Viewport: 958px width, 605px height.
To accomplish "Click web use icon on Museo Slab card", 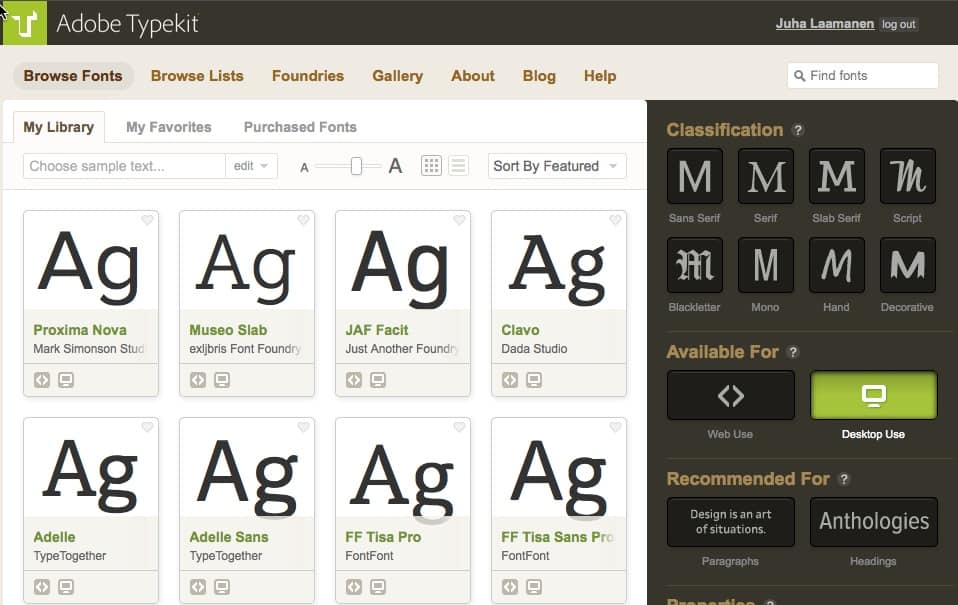I will click(x=198, y=380).
